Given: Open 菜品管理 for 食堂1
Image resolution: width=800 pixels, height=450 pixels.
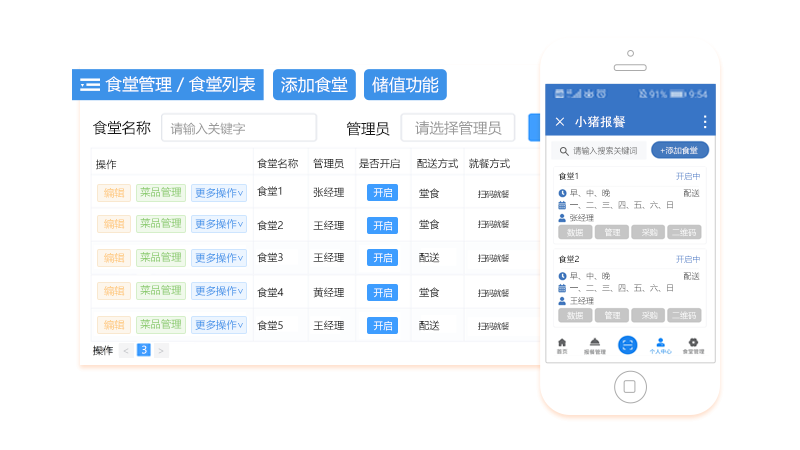Looking at the screenshot, I should (x=161, y=193).
